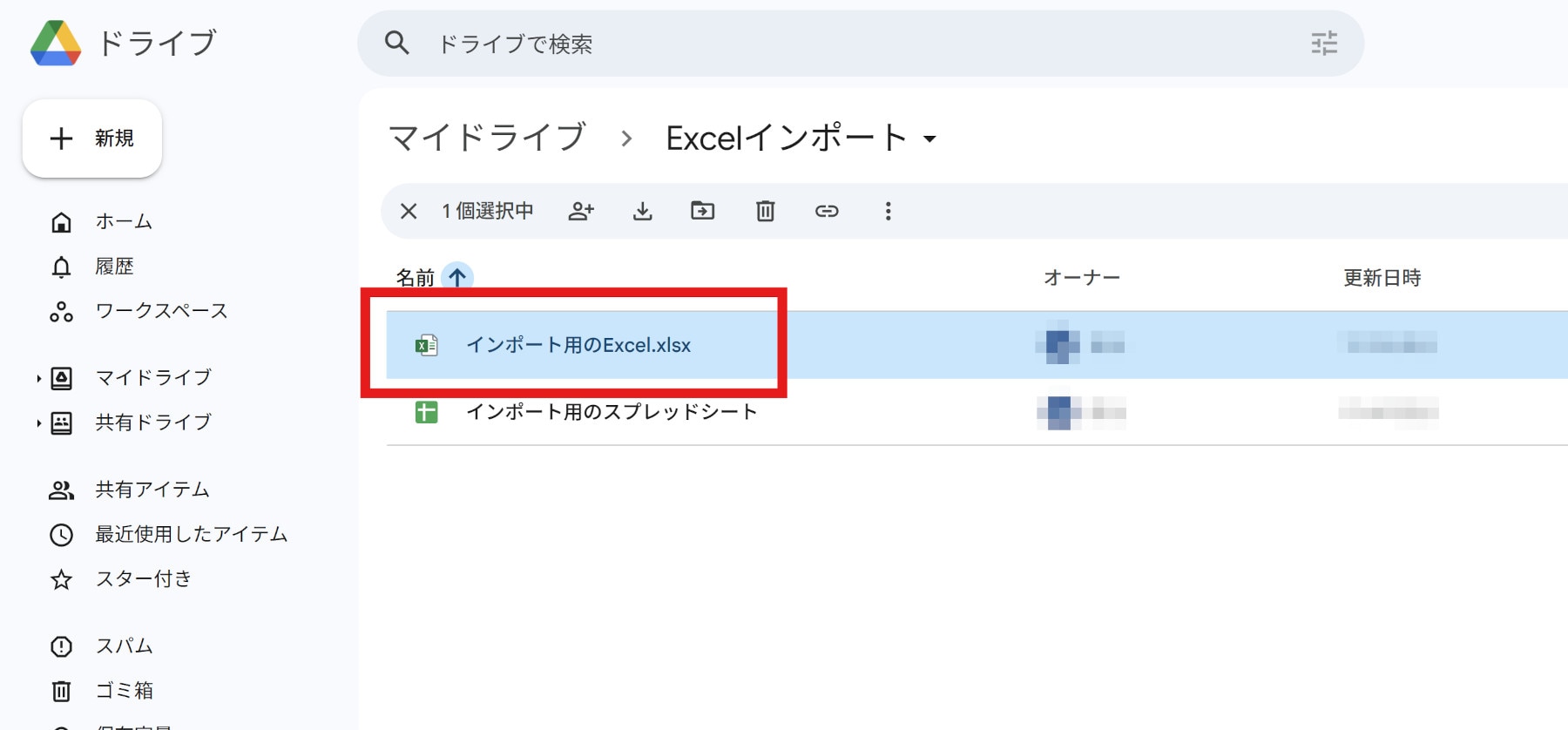Clear selection with the X button
Viewport: 1568px width, 730px height.
click(409, 211)
